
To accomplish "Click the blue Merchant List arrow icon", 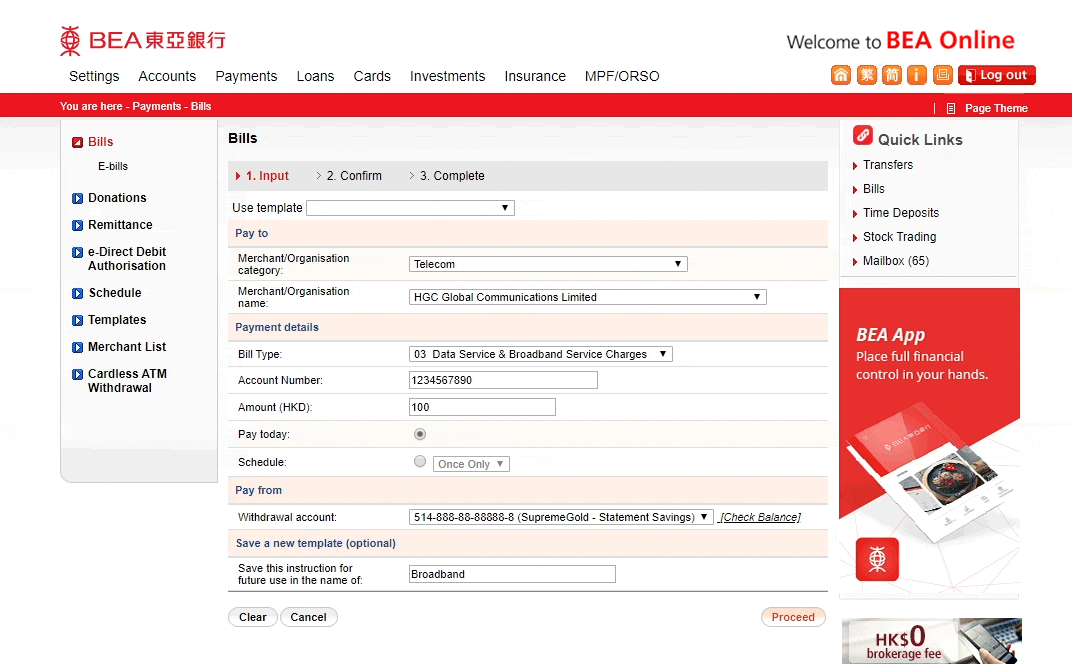I will pos(77,347).
